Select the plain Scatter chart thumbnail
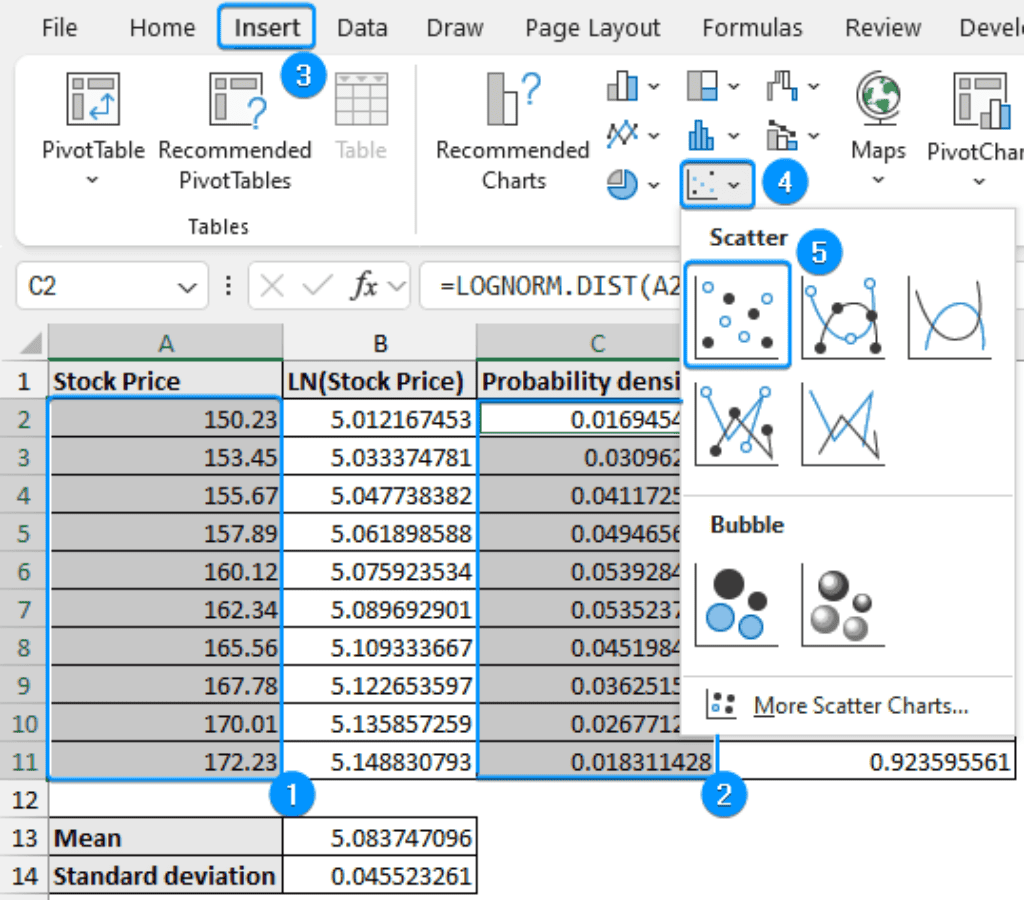 (x=738, y=315)
